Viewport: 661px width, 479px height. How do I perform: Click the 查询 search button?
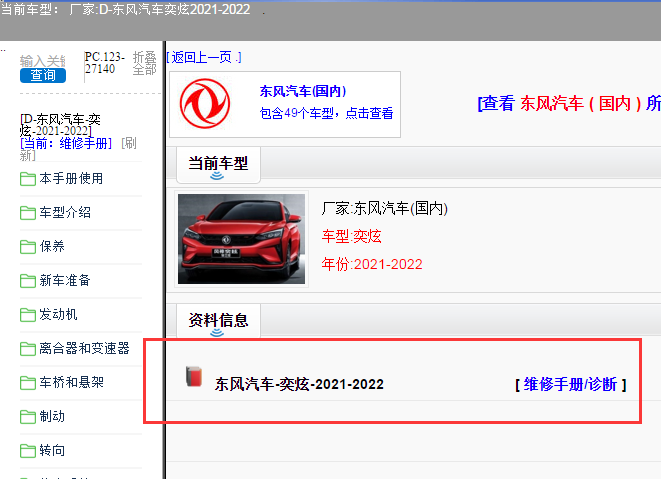[43, 75]
